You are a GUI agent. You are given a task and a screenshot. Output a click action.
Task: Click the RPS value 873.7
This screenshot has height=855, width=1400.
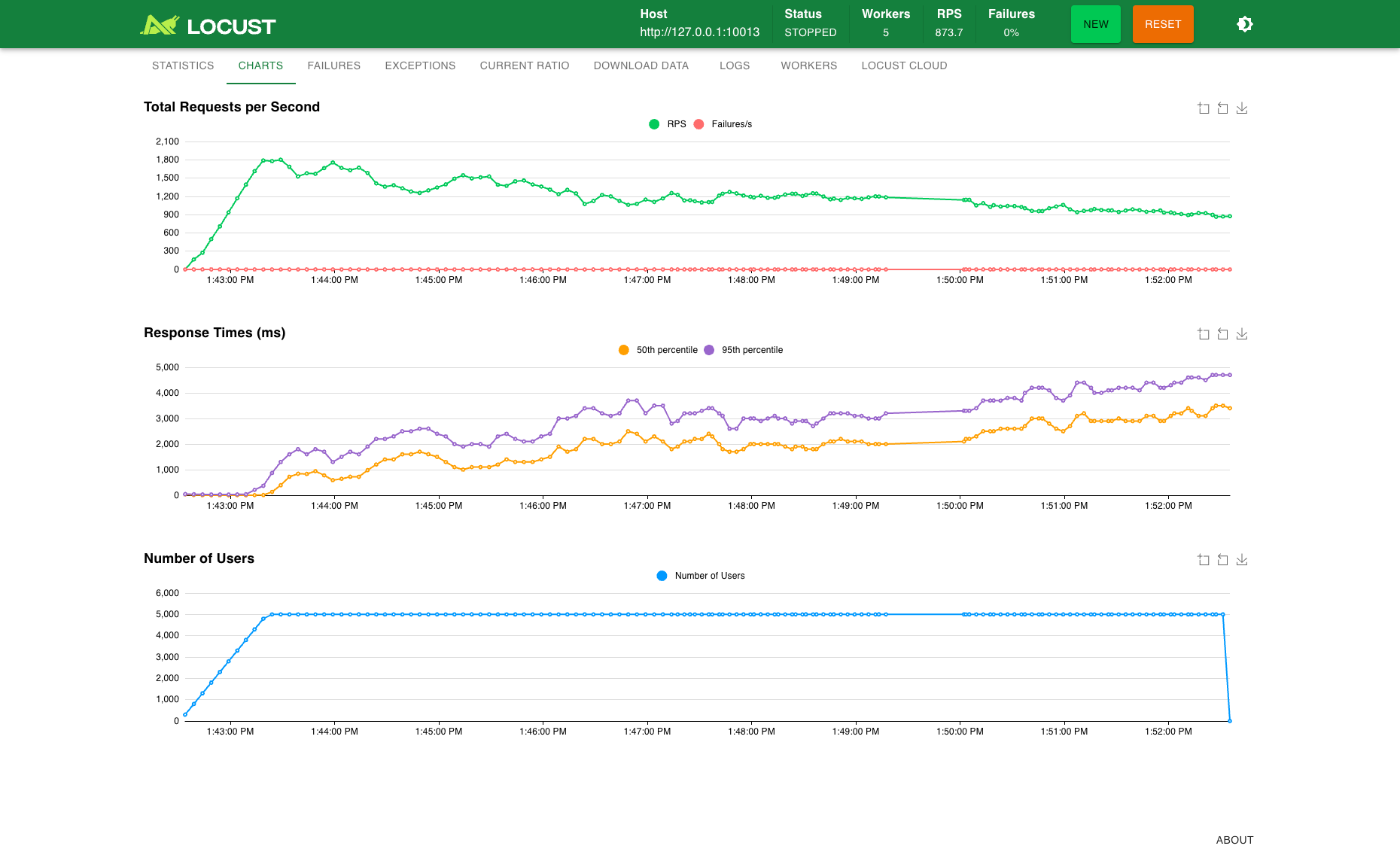pos(949,32)
